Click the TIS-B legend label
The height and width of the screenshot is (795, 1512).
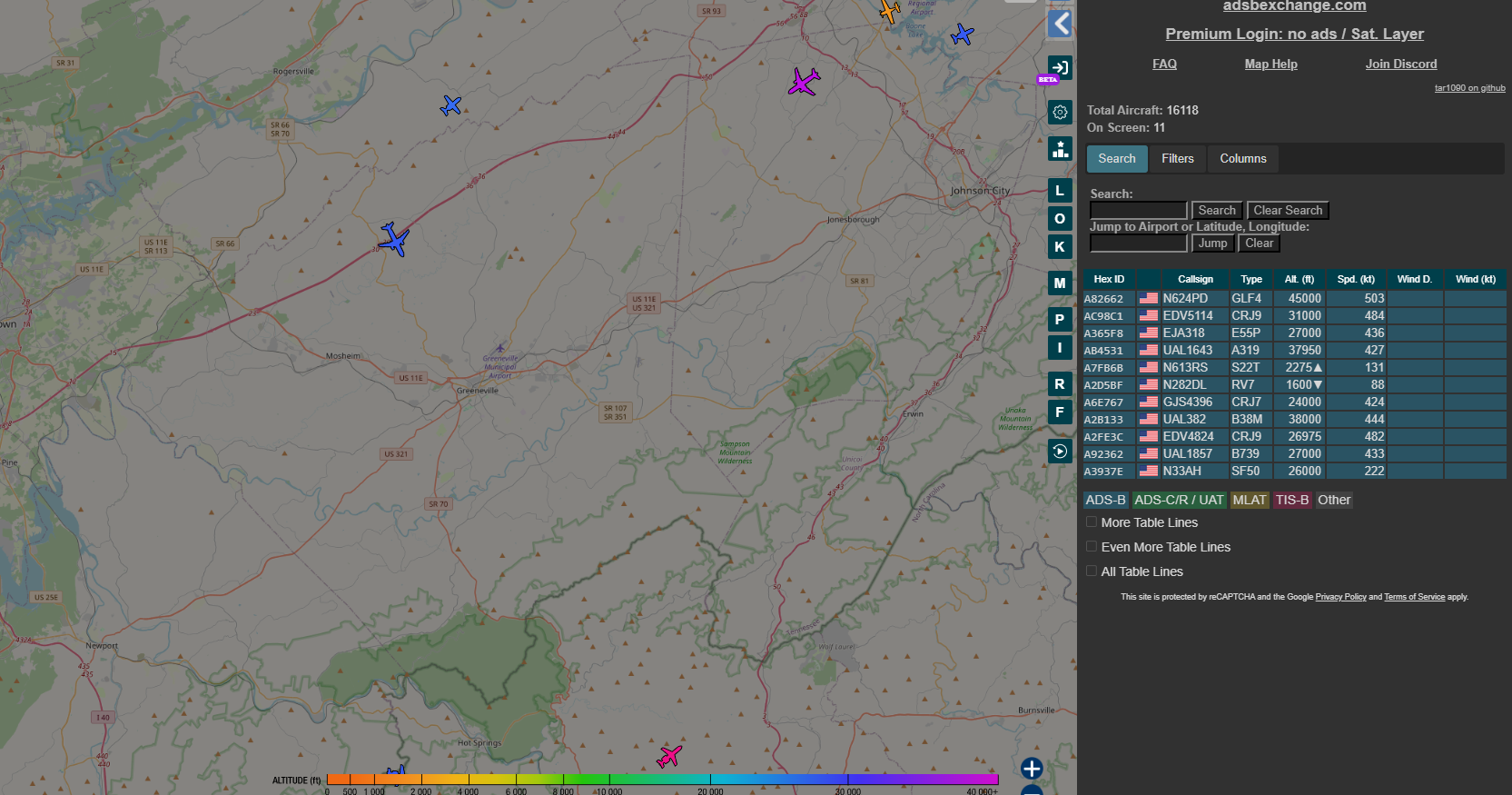pos(1292,500)
